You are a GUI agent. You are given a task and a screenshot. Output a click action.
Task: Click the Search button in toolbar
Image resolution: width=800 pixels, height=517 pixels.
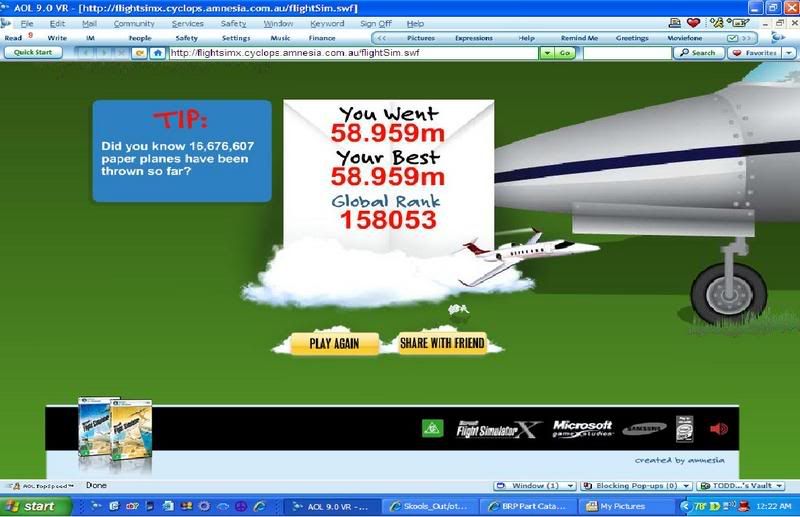[x=697, y=53]
